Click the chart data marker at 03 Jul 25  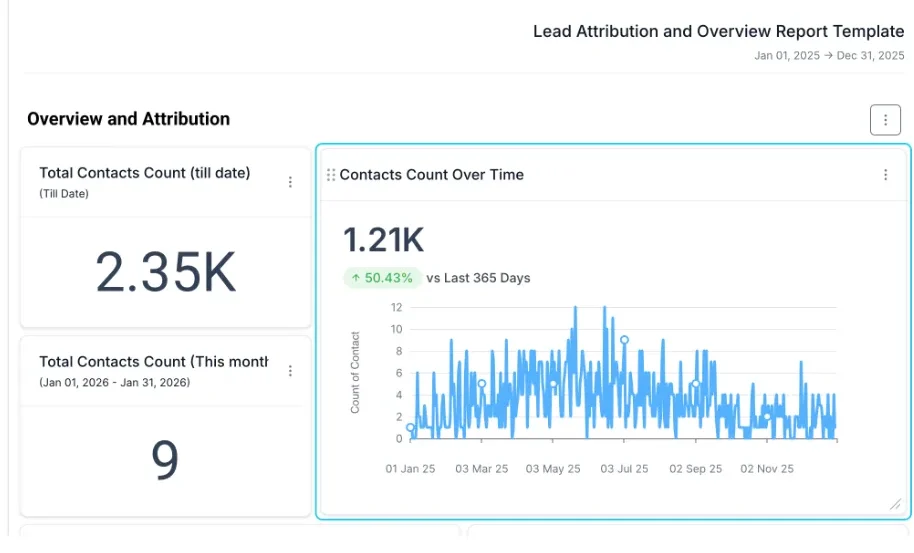[x=624, y=340]
